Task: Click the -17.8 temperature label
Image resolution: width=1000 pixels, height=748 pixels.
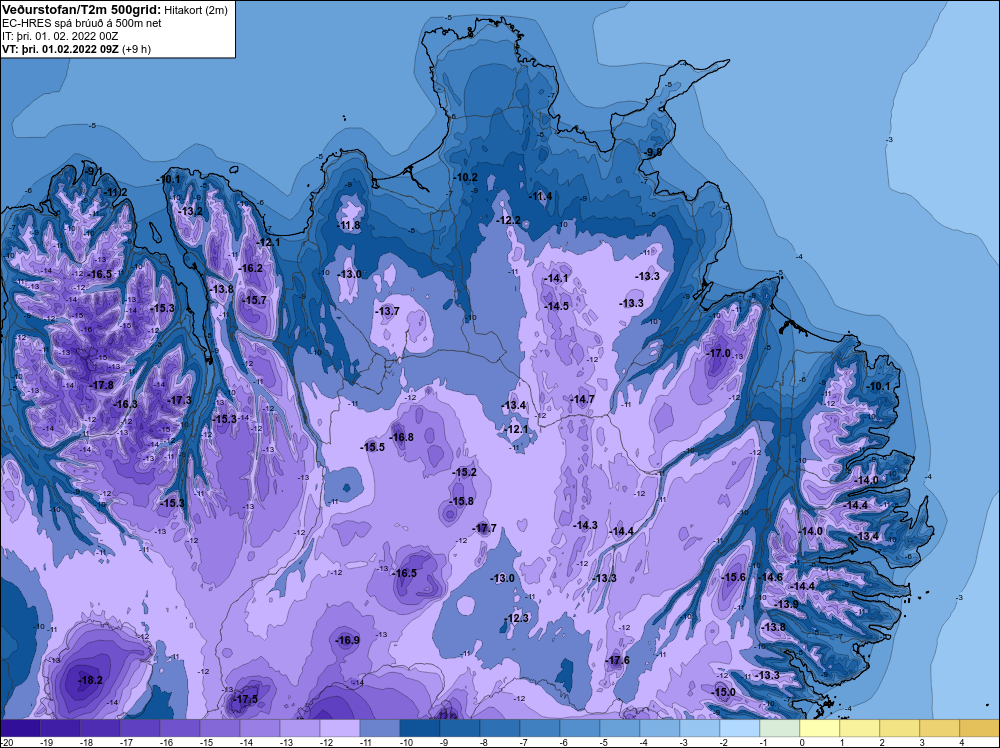Action: pyautogui.click(x=101, y=385)
